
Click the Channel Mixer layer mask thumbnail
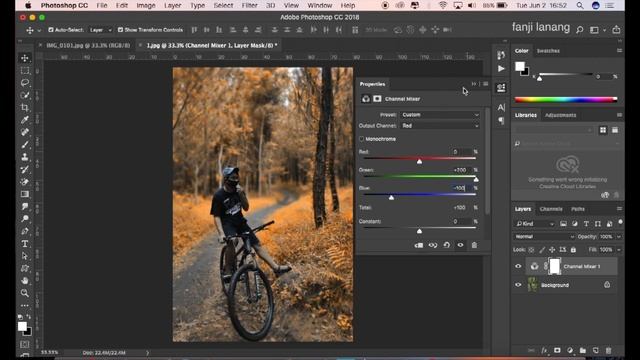[x=554, y=266]
